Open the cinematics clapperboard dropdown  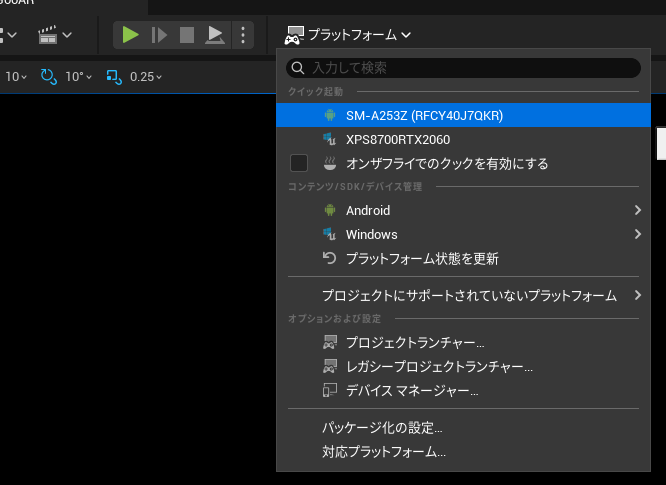pos(54,35)
